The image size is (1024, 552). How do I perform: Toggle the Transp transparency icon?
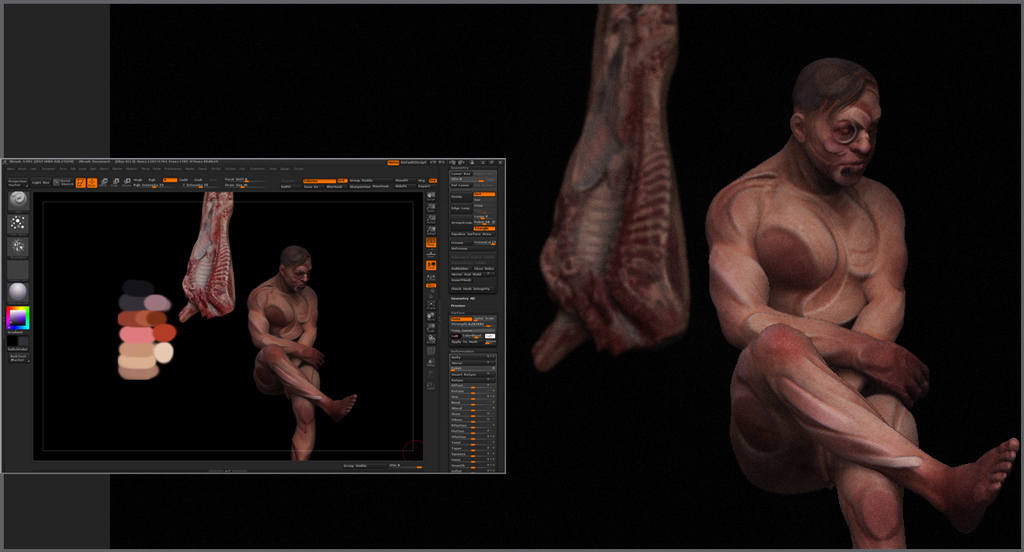coord(431,362)
